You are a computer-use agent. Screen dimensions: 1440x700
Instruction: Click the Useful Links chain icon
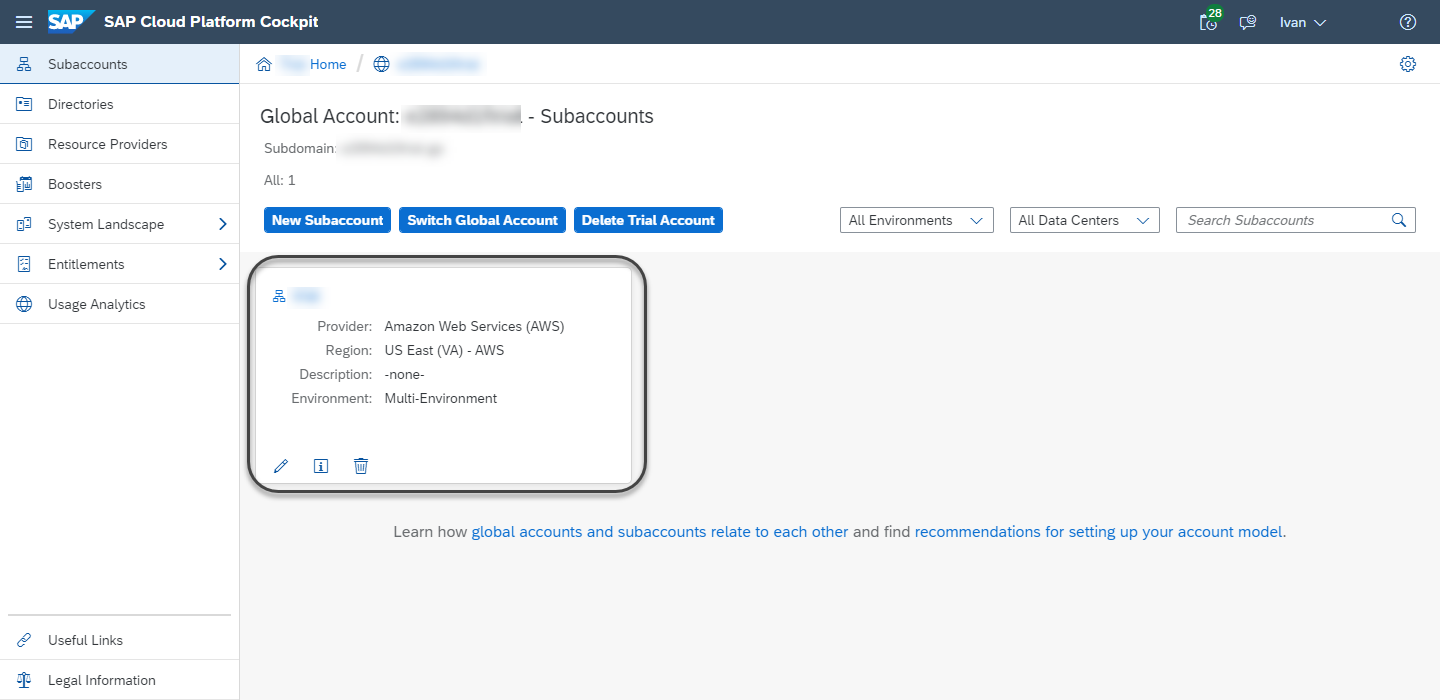pos(25,640)
